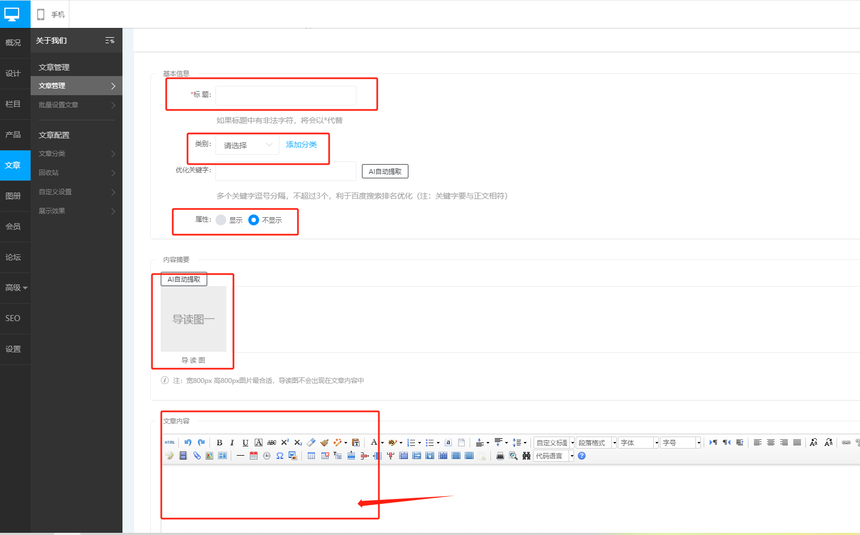Switch to 手机 mobile view tab

pyautogui.click(x=50, y=14)
